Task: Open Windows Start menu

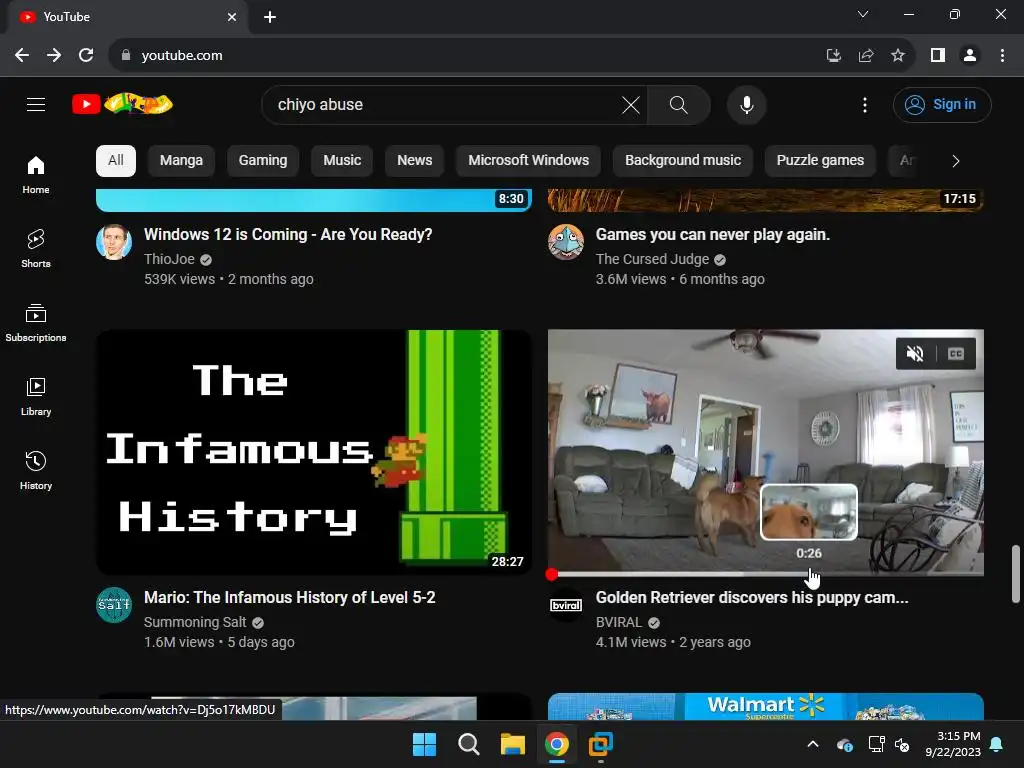Action: [424, 744]
